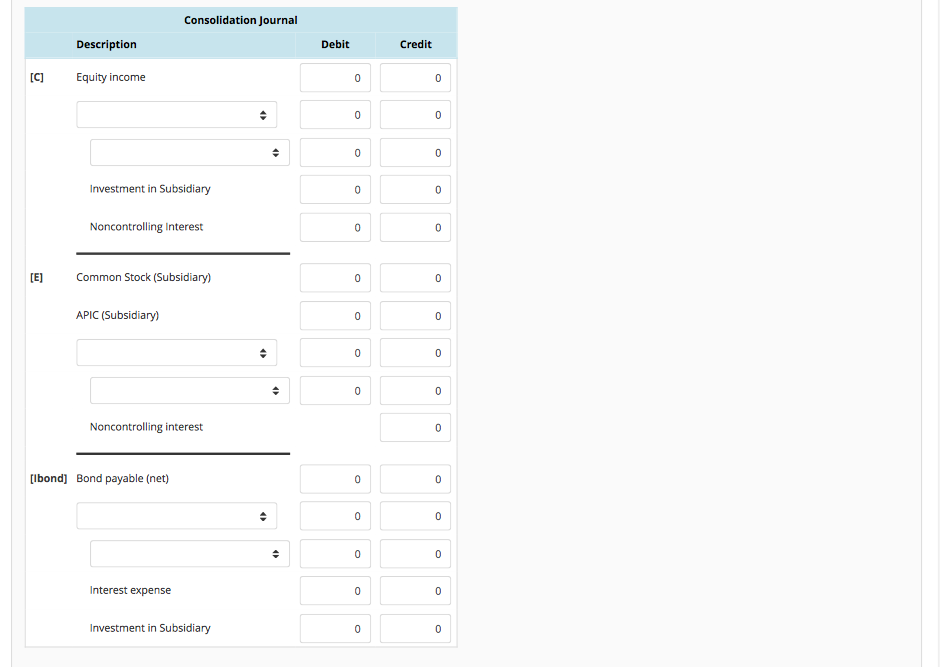Viewport: 940px width, 667px height.
Task: Click the Bond payable (net) Debit field
Action: (x=335, y=478)
